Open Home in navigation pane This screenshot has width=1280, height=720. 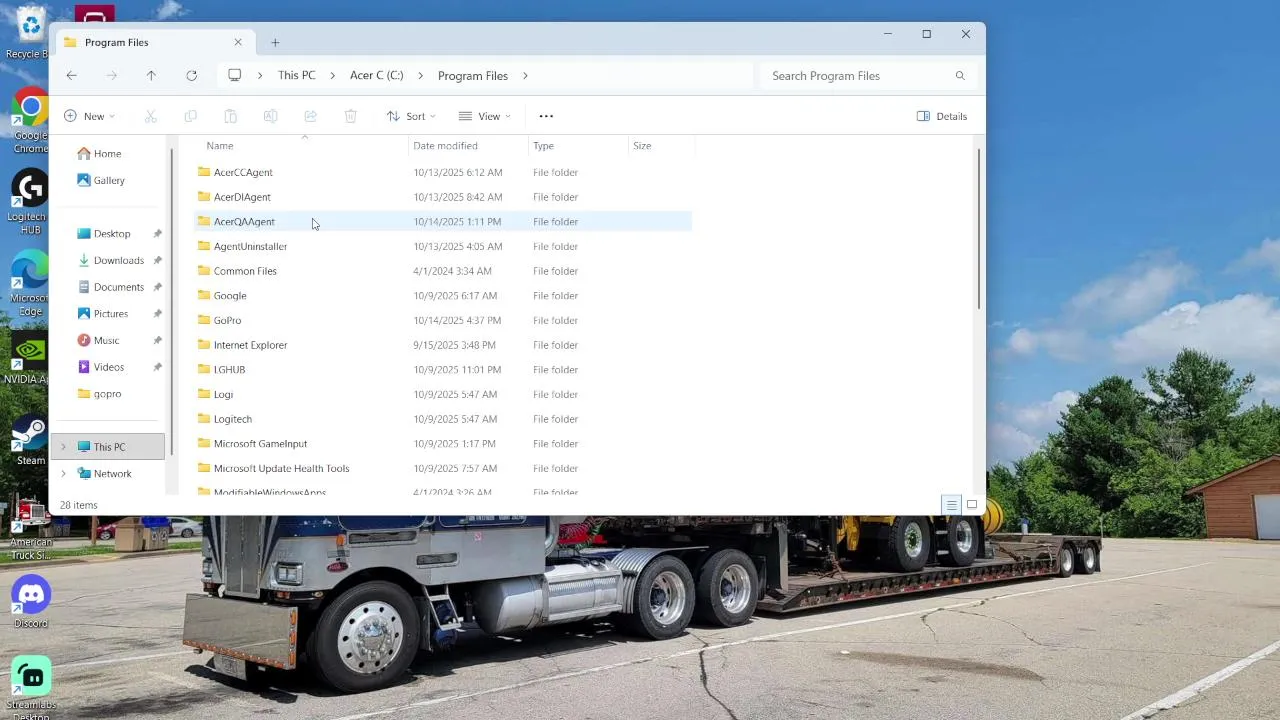coord(107,154)
